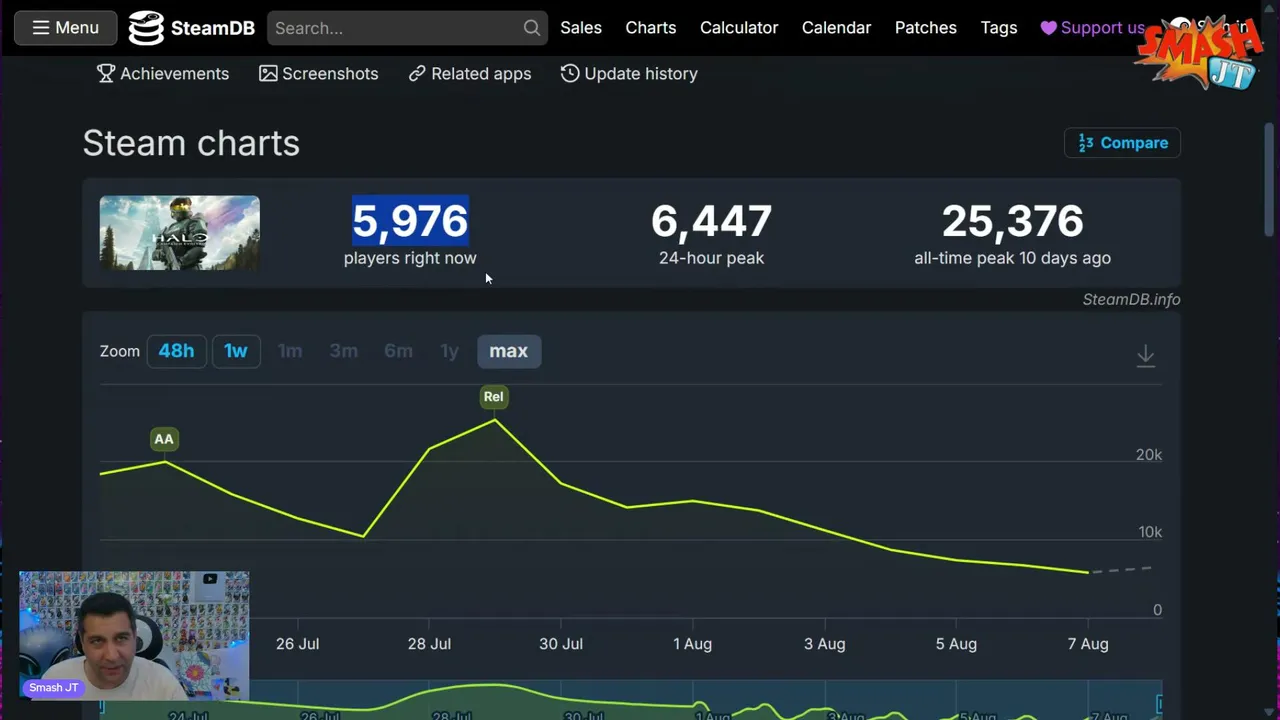Viewport: 1280px width, 720px height.
Task: Click the 6,447 24-hour peak value
Action: coord(711,221)
